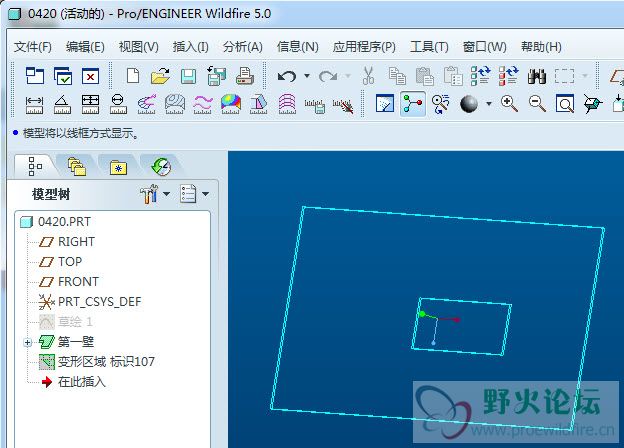Viewport: 624px width, 448px height.
Task: Open the 帮助(H) menu
Action: point(541,47)
